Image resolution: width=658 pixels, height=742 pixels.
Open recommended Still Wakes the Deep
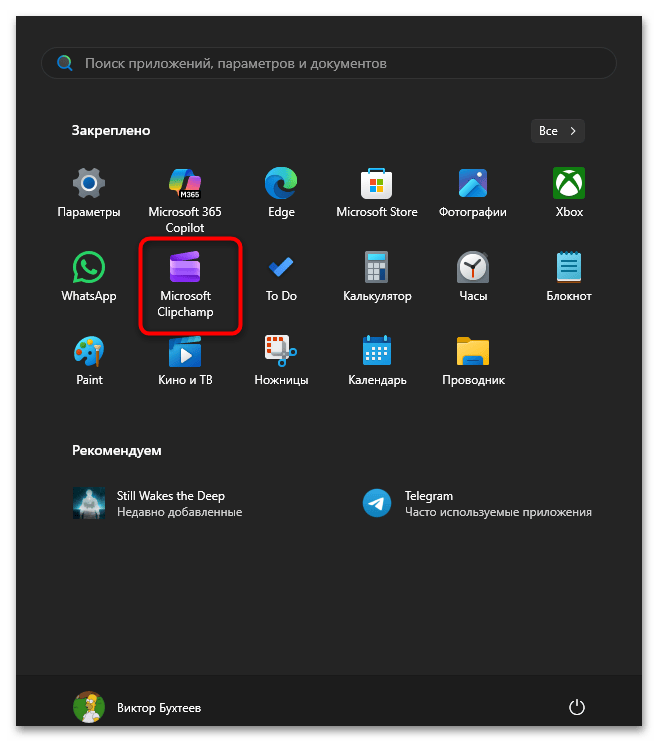pos(158,504)
